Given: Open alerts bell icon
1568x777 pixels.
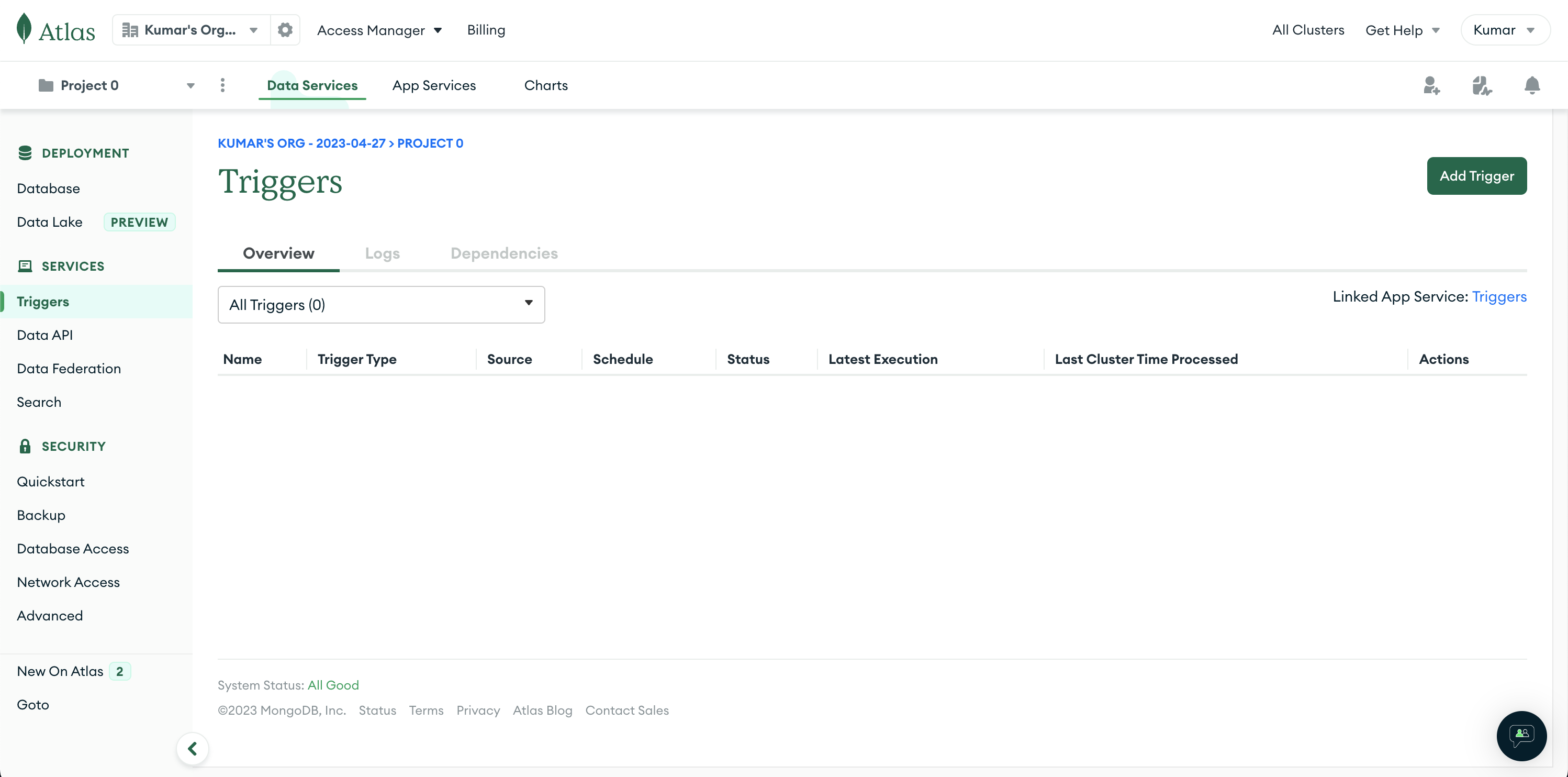Looking at the screenshot, I should pos(1532,85).
